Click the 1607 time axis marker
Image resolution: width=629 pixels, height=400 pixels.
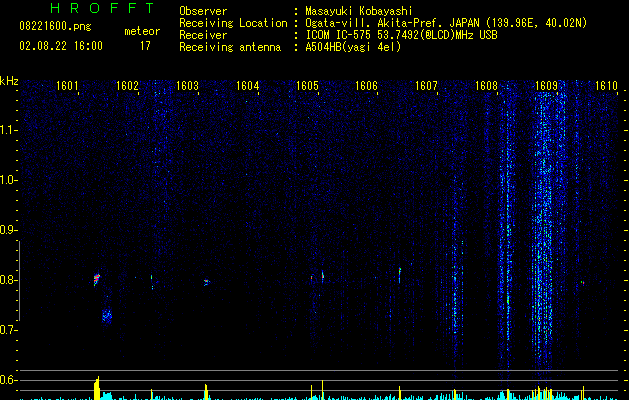tap(426, 86)
